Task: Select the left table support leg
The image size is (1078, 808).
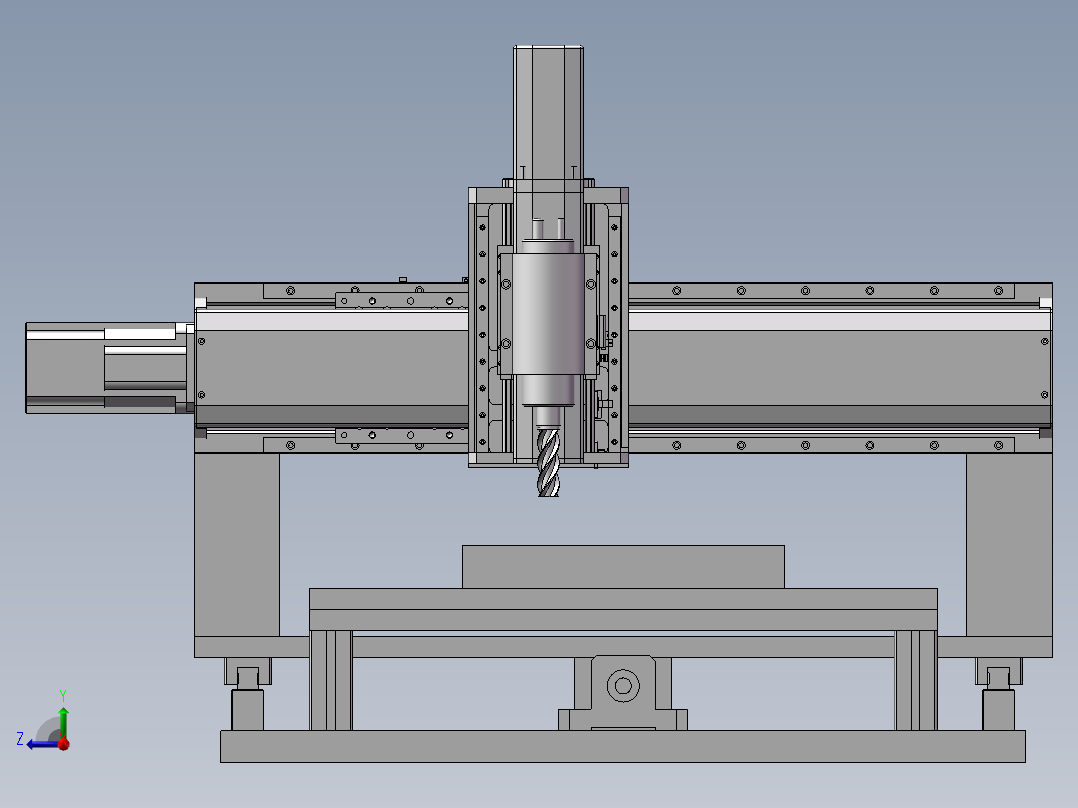Action: [331, 680]
